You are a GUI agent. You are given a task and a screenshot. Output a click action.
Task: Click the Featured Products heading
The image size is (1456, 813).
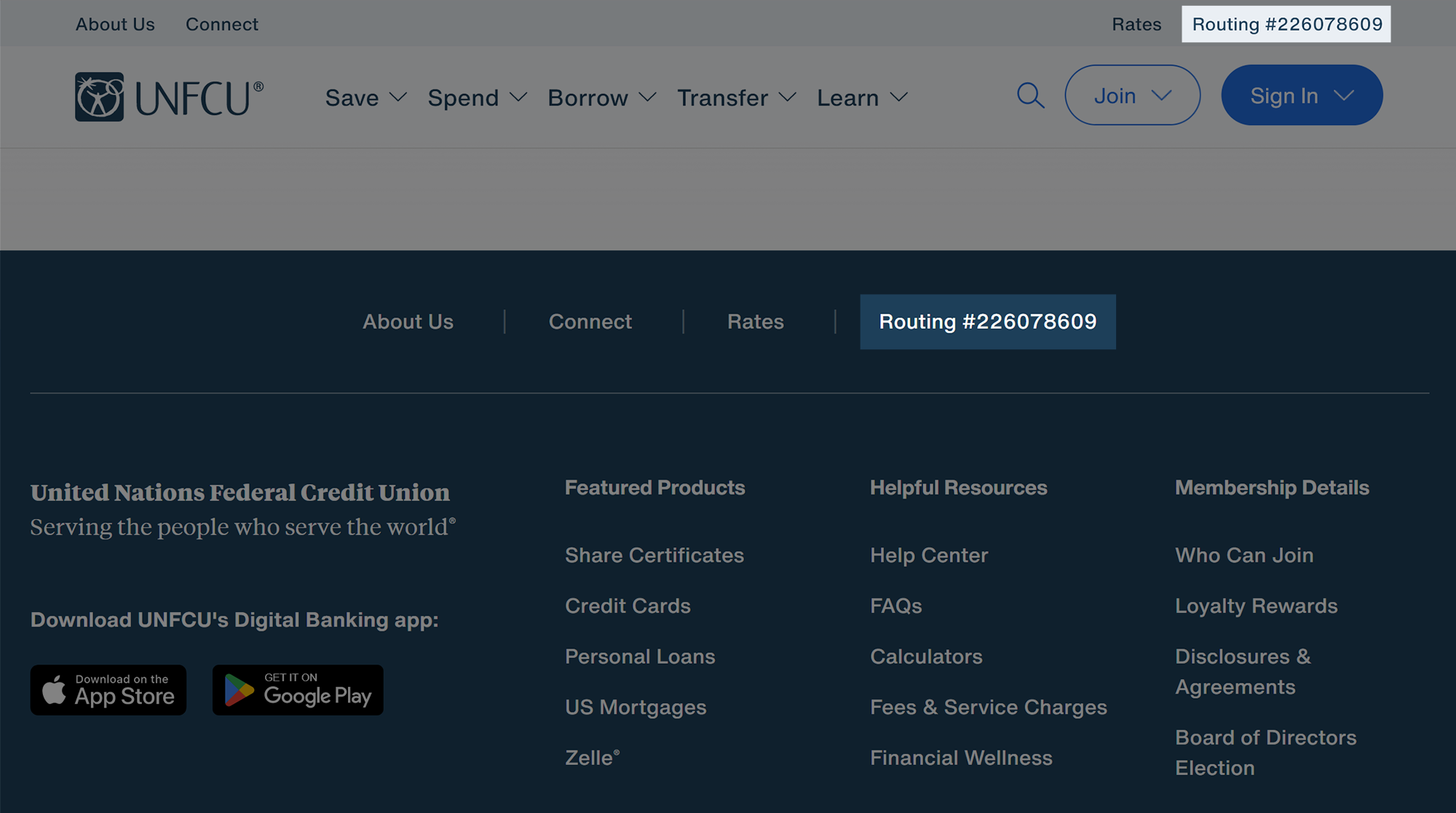coord(654,488)
